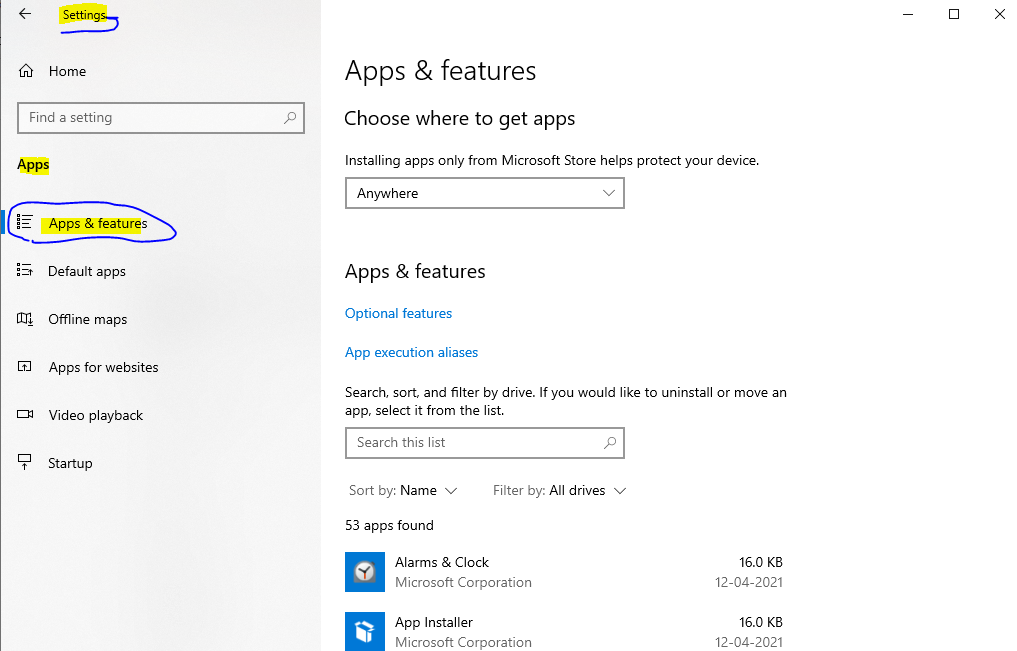
Task: Open the Sort by Name dropdown
Action: 404,490
